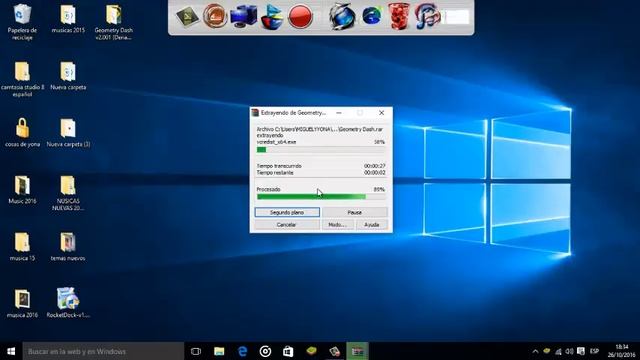Click the current file extraction progress bar
Viewport: 640px width, 360px height.
(321, 150)
